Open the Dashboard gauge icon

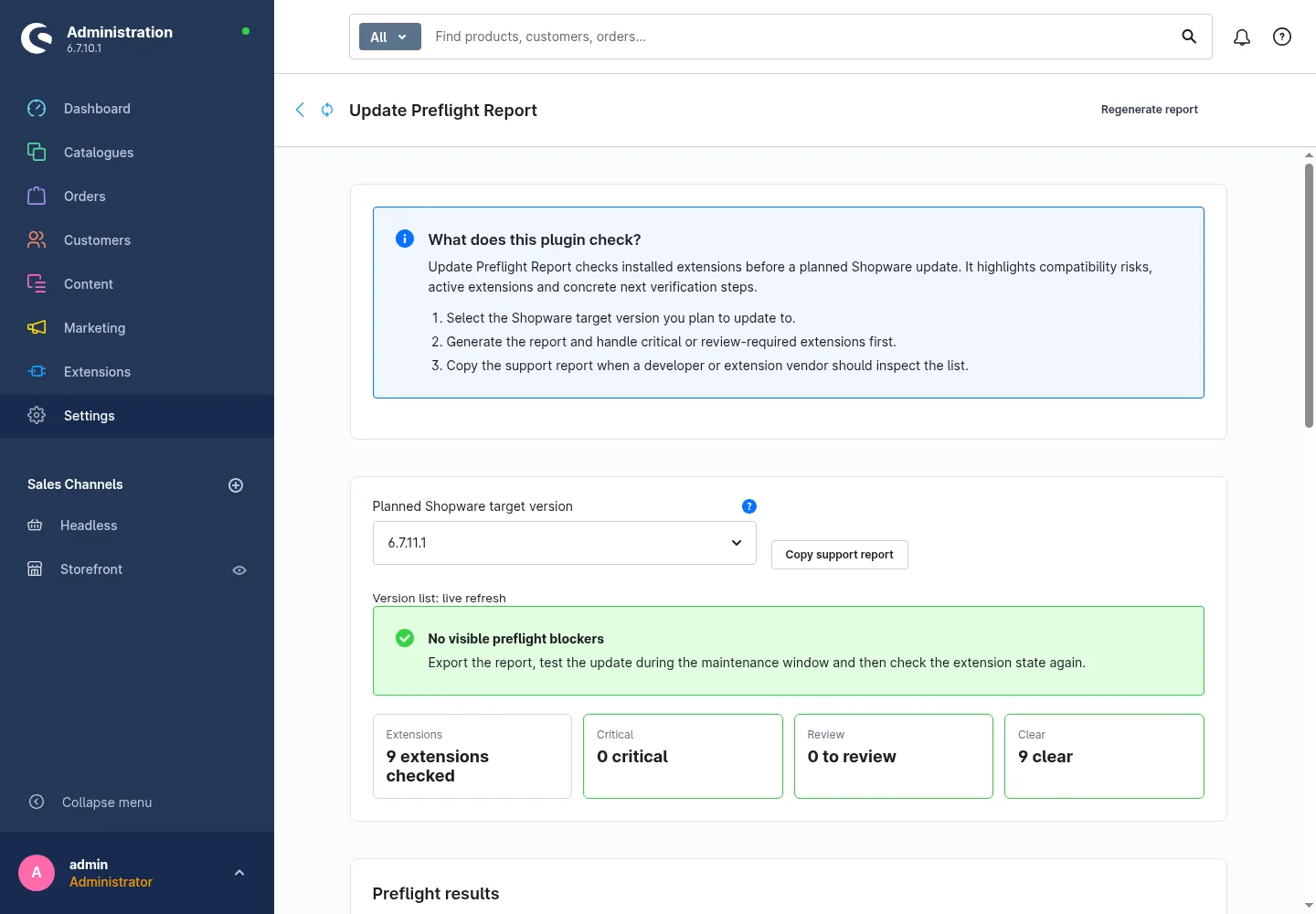point(37,109)
